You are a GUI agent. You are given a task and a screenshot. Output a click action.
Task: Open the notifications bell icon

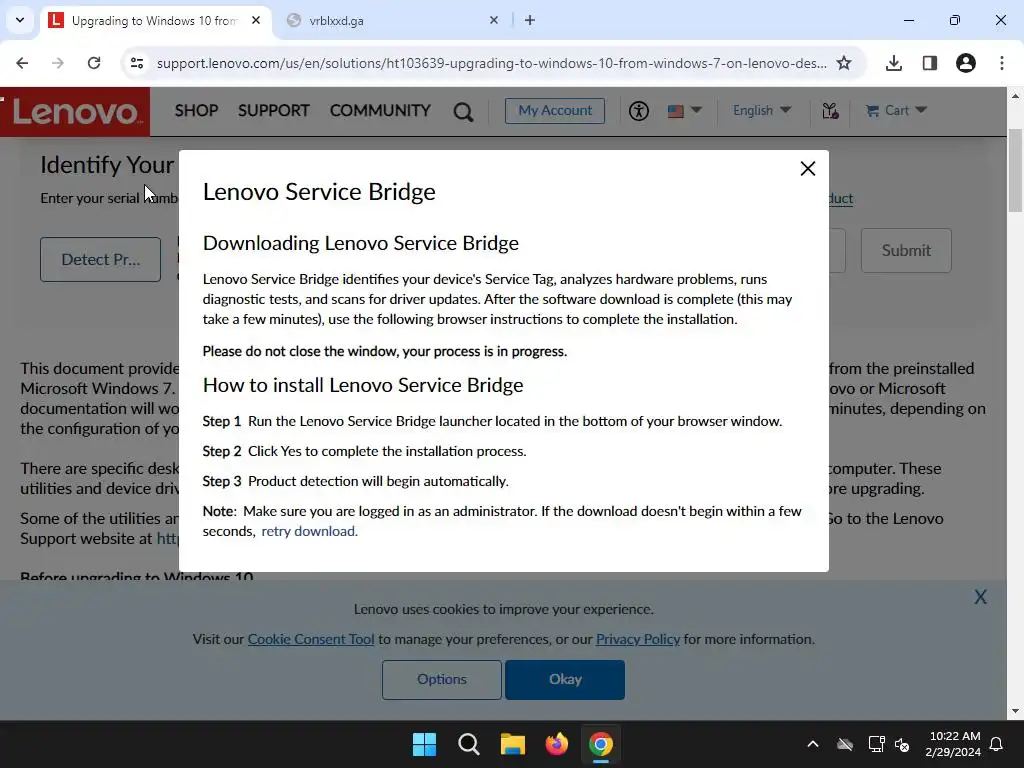[x=997, y=744]
